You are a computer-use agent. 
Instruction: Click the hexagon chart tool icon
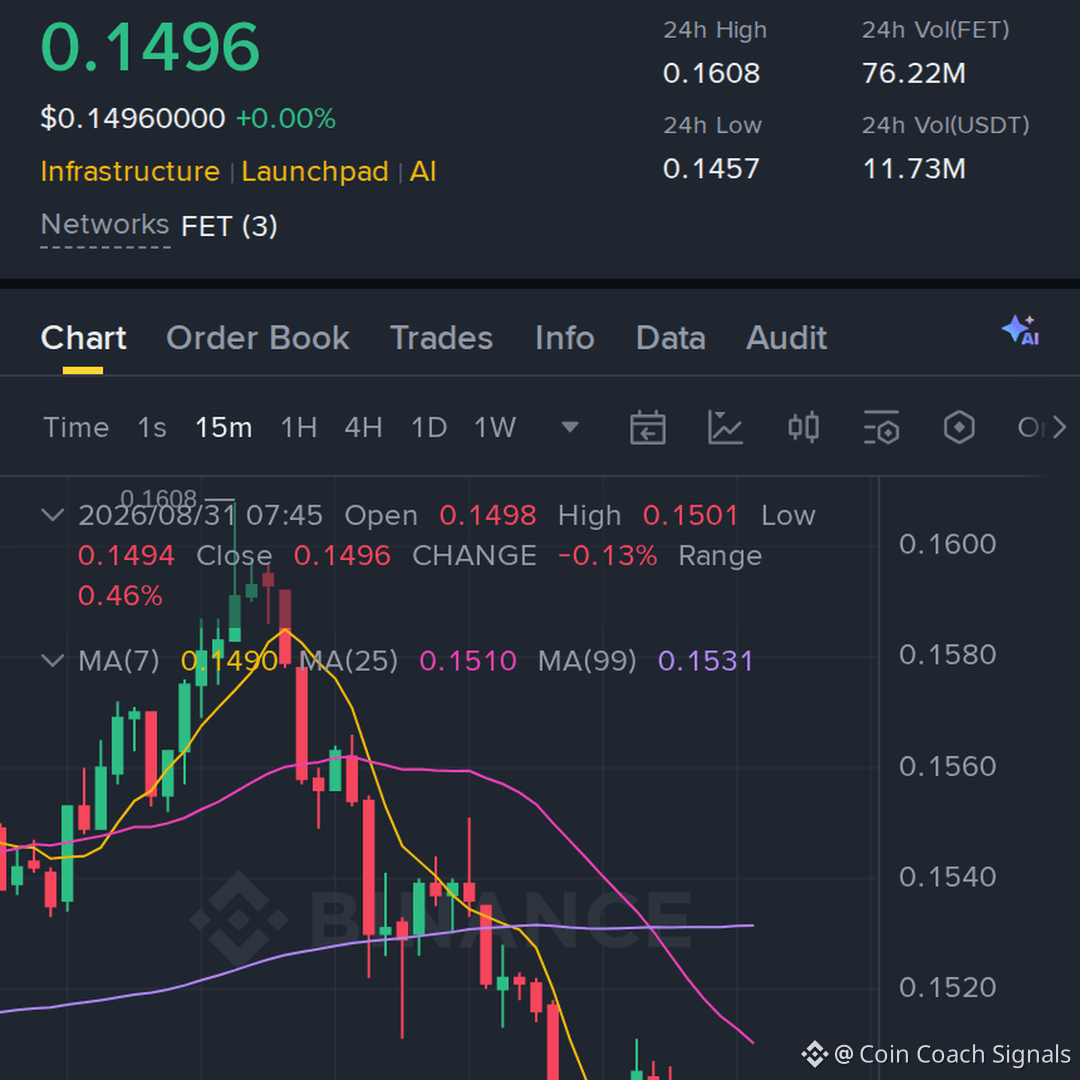959,428
